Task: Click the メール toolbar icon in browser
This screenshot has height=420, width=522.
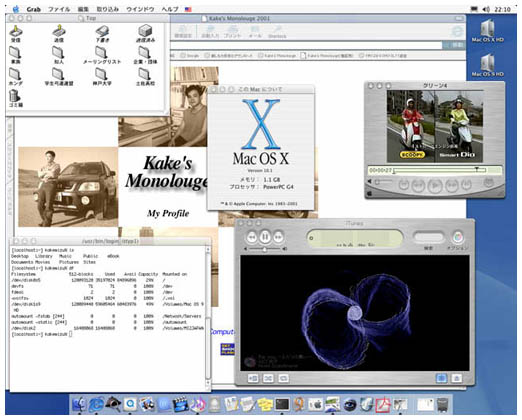Action: click(x=255, y=32)
